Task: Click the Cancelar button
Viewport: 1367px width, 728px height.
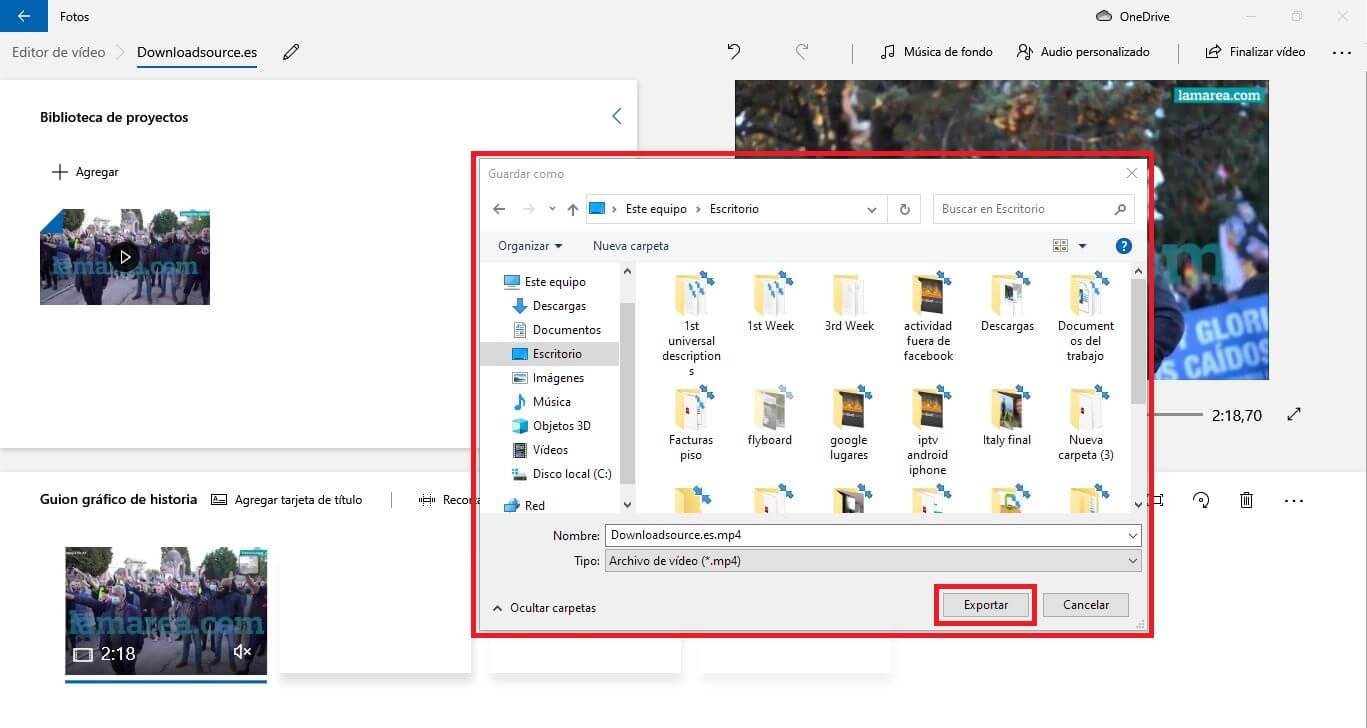Action: coord(1086,605)
